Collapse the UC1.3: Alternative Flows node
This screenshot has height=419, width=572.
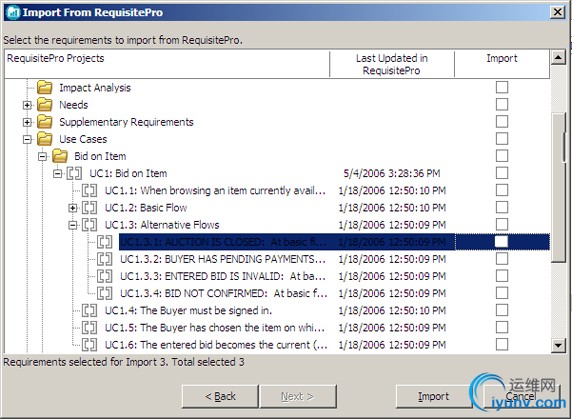coord(73,225)
